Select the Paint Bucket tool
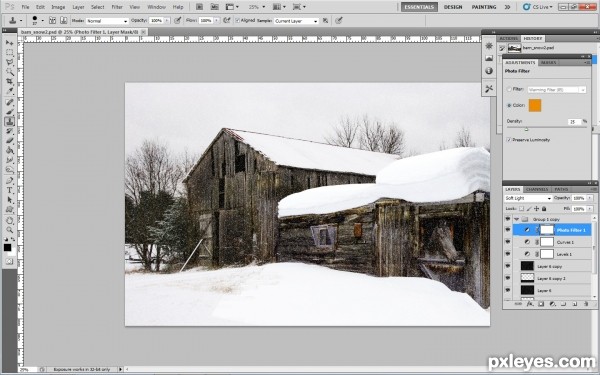 (9, 150)
